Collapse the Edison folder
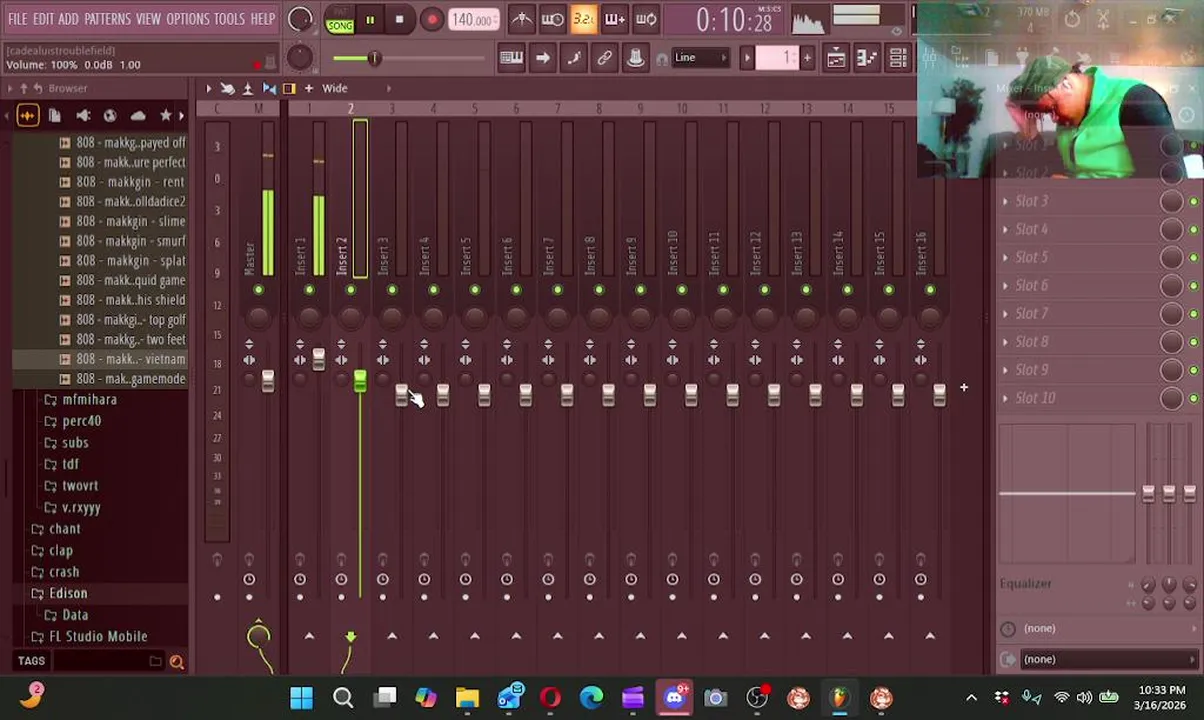The height and width of the screenshot is (720, 1204). (59, 593)
